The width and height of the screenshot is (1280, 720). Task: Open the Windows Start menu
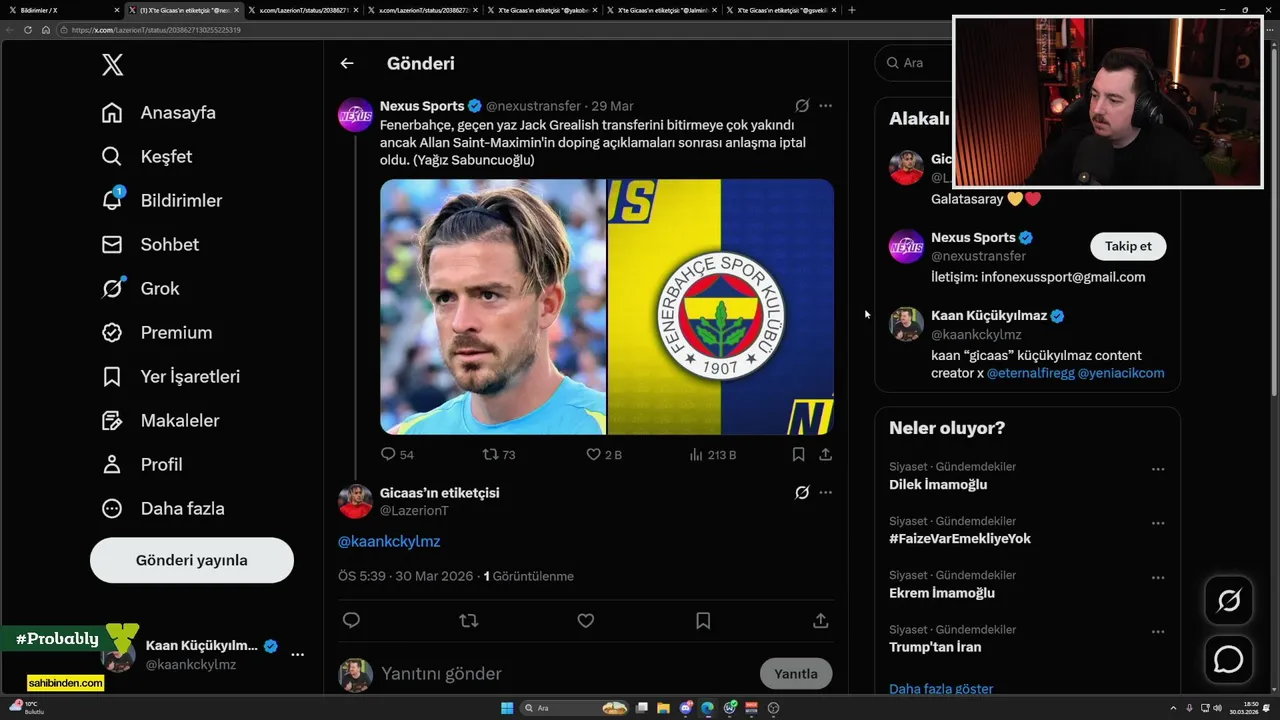507,708
